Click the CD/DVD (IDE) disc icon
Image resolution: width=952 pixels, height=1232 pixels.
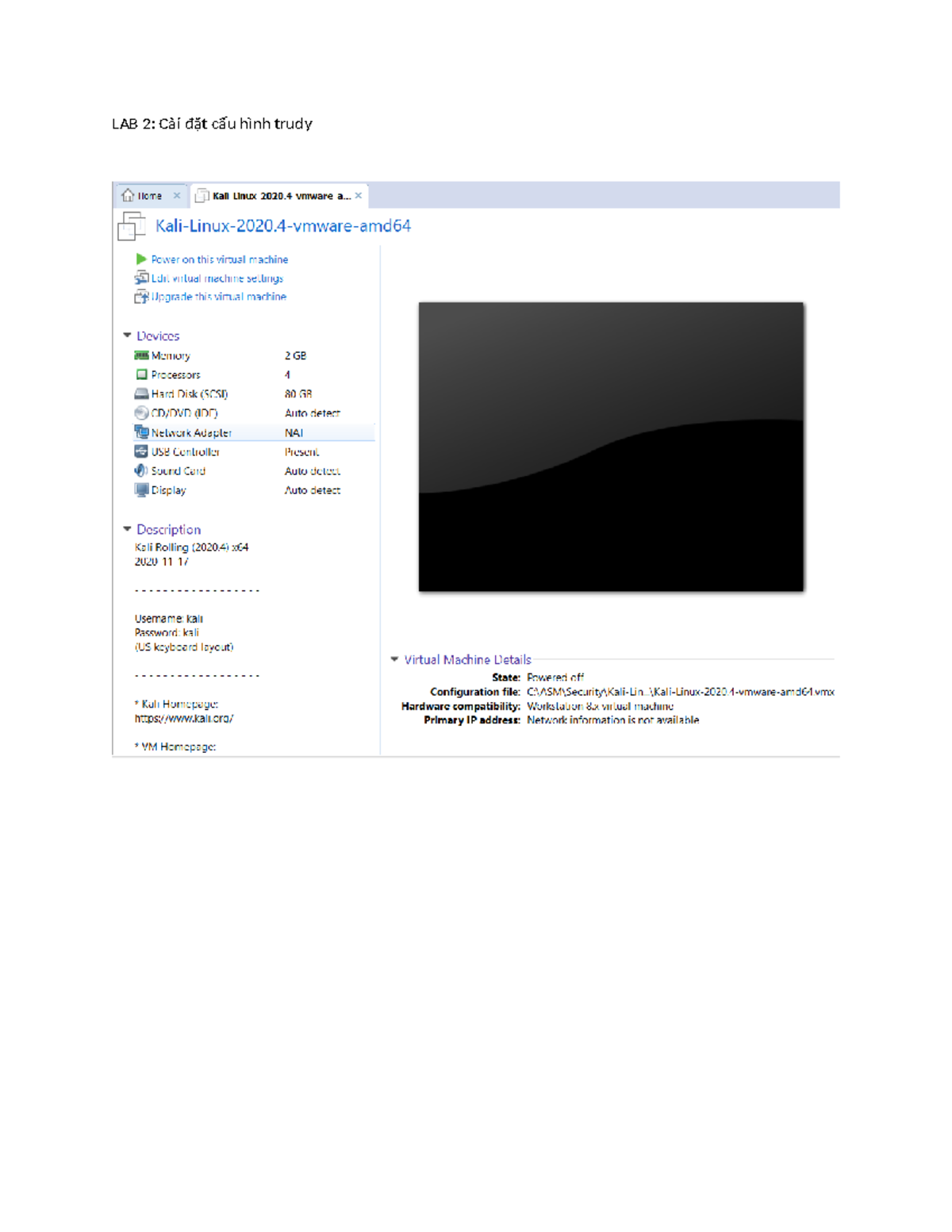coord(141,413)
